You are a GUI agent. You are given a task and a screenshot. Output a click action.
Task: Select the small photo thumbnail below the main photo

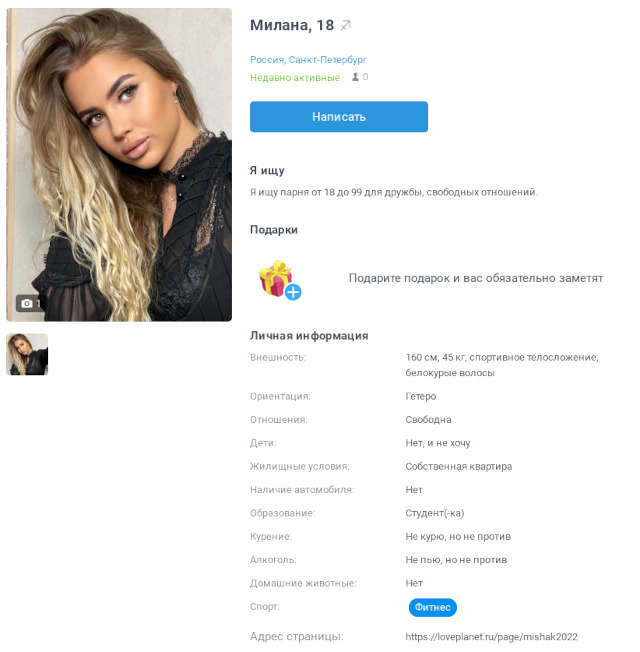coord(27,354)
